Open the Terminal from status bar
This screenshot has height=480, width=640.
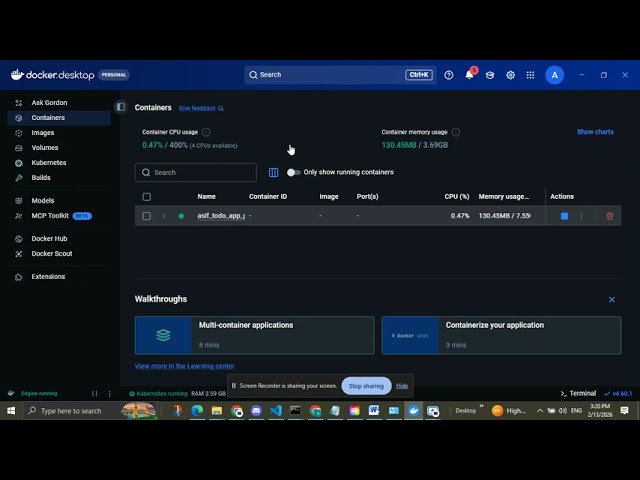(578, 393)
